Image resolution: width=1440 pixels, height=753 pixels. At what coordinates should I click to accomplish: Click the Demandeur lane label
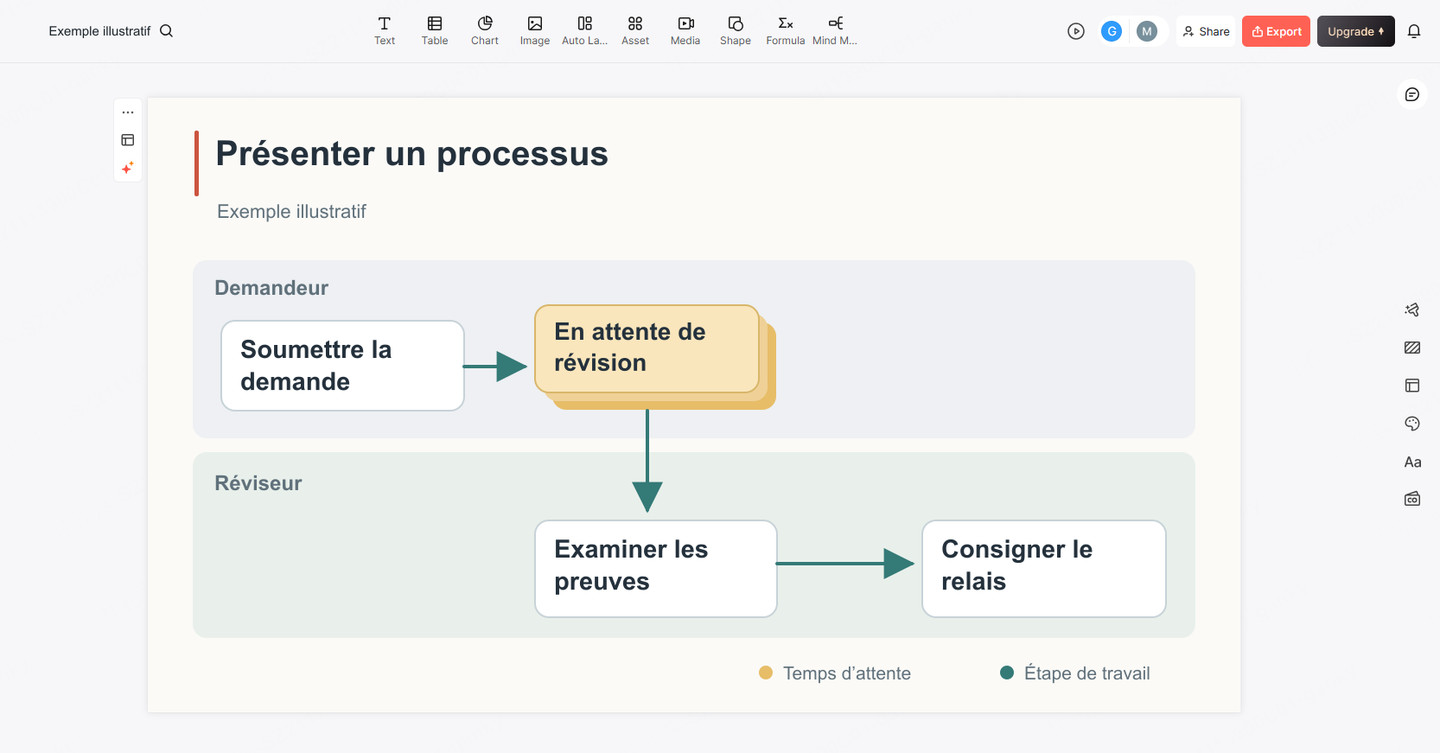point(271,288)
